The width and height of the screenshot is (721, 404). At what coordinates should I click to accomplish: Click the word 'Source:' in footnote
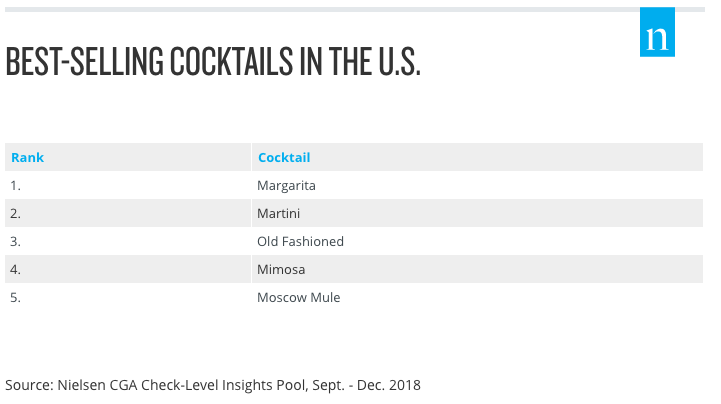[x=29, y=385]
